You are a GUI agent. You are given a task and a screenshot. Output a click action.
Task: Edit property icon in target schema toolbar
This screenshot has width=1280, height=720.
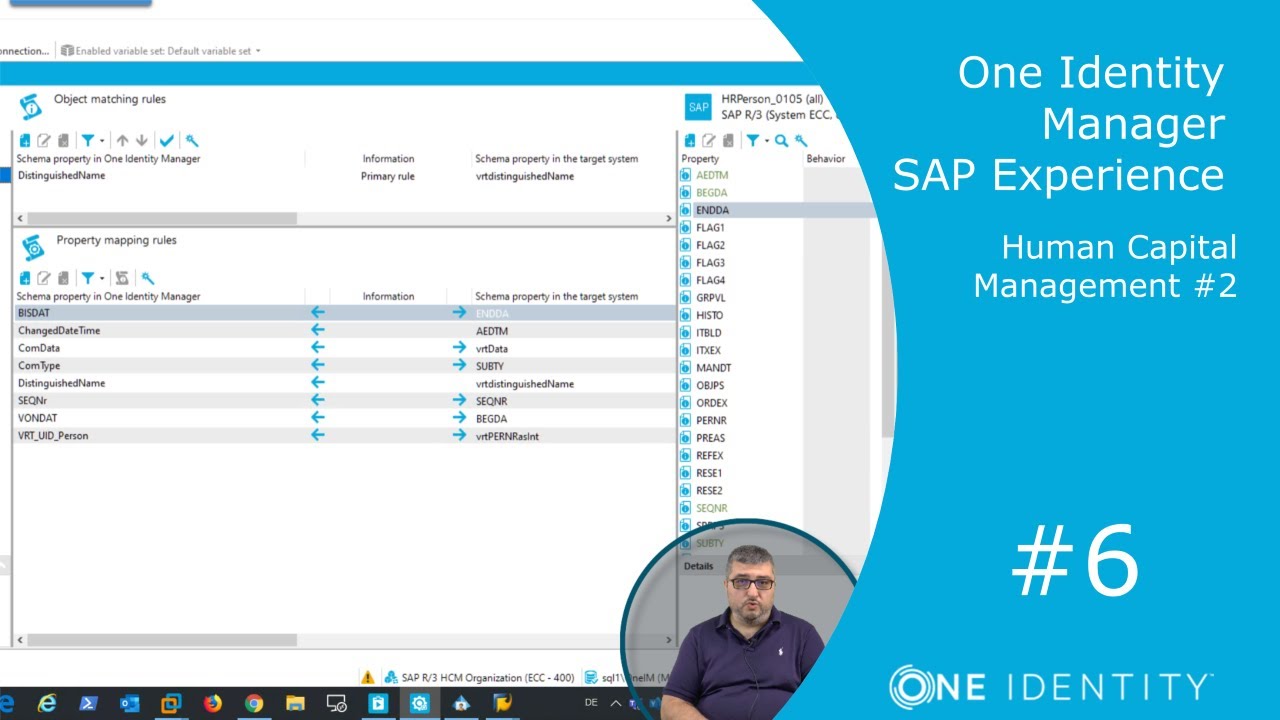(708, 141)
